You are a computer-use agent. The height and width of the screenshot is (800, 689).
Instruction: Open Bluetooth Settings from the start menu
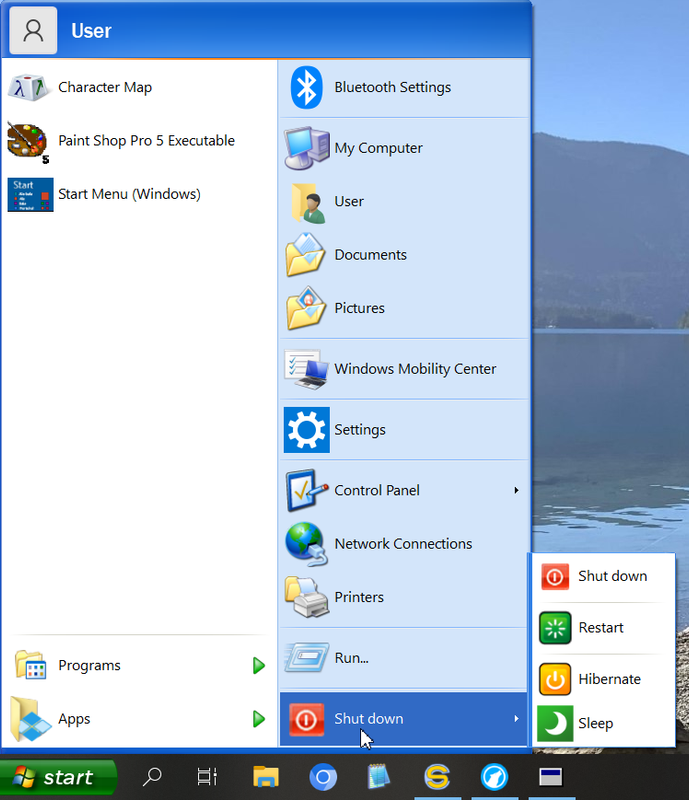click(x=392, y=87)
